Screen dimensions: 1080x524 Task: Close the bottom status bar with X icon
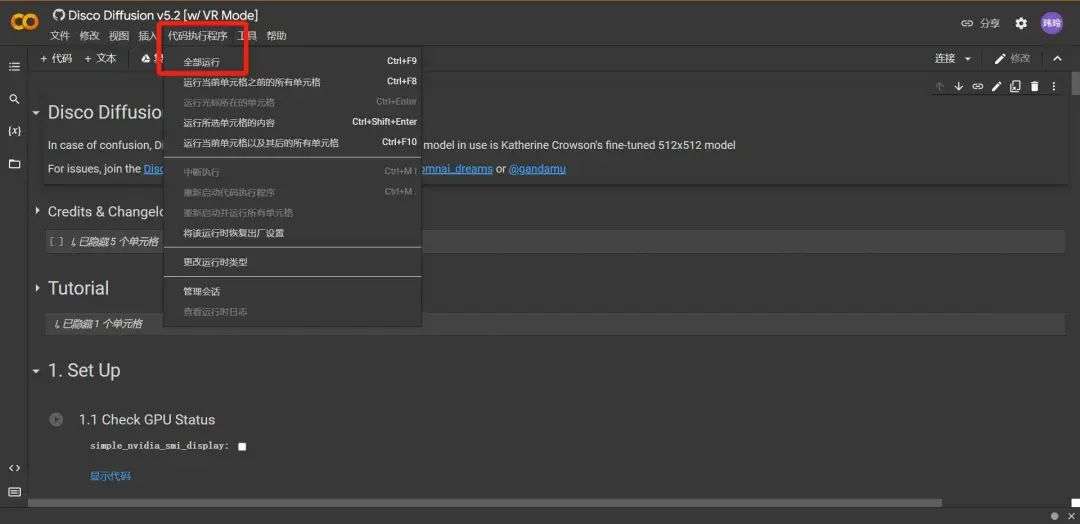1071,516
